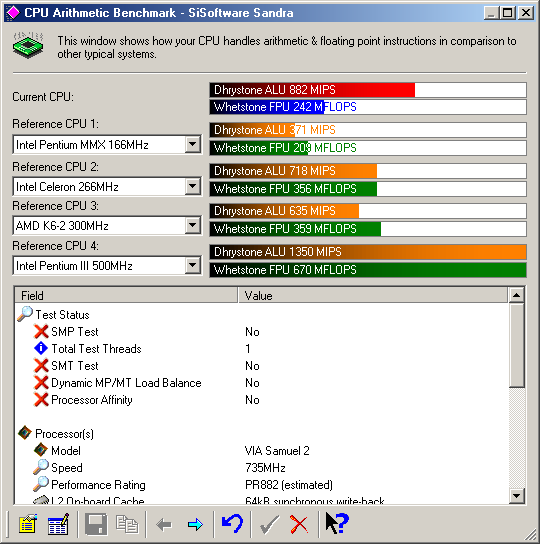Click red X icon beside SMT Test
The image size is (540, 544).
click(x=41, y=365)
